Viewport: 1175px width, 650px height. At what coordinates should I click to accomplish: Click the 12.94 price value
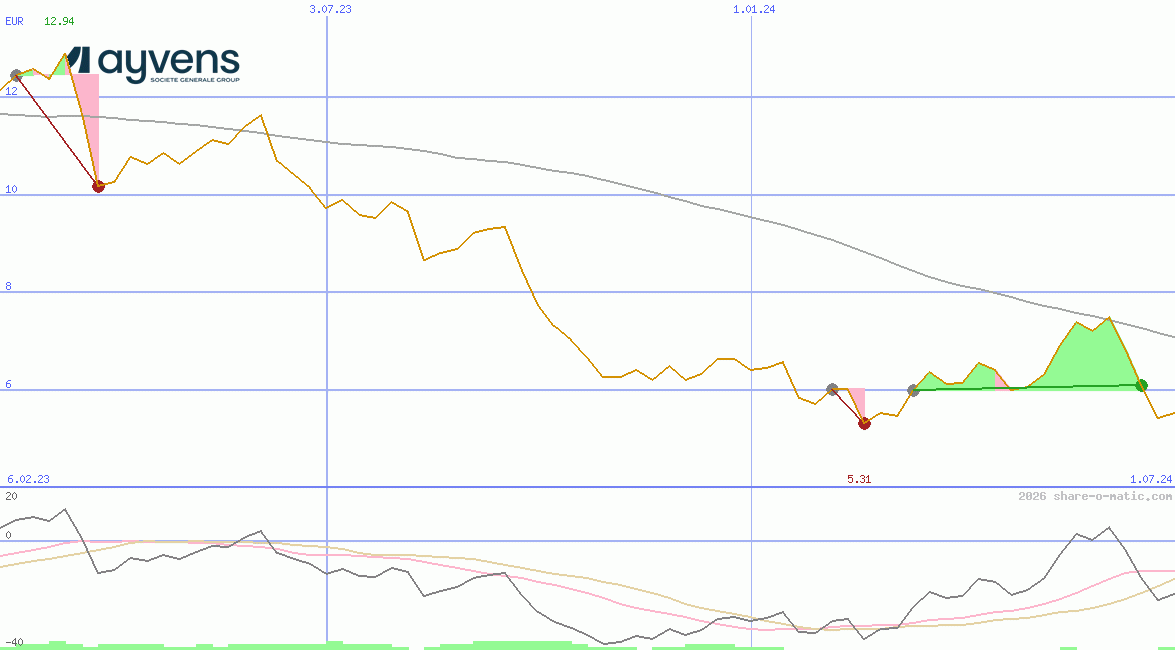59,21
